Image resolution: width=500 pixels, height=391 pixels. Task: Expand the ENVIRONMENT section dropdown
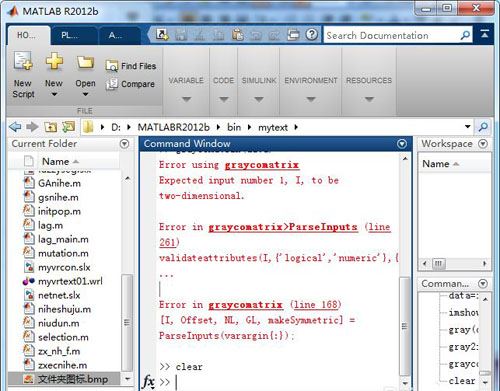click(x=311, y=99)
